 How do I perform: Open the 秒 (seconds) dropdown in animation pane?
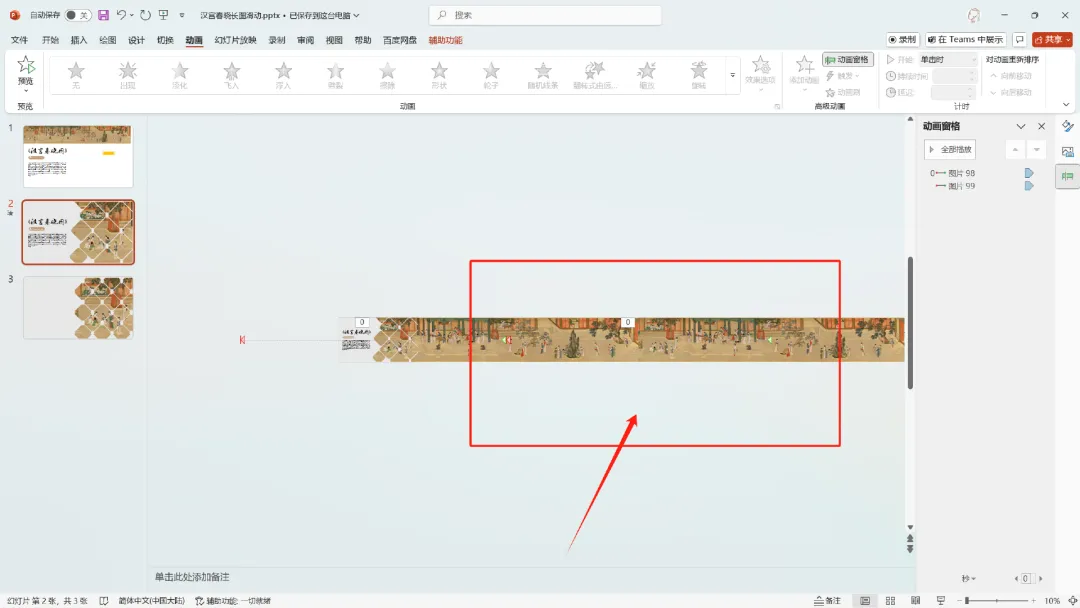pyautogui.click(x=968, y=578)
